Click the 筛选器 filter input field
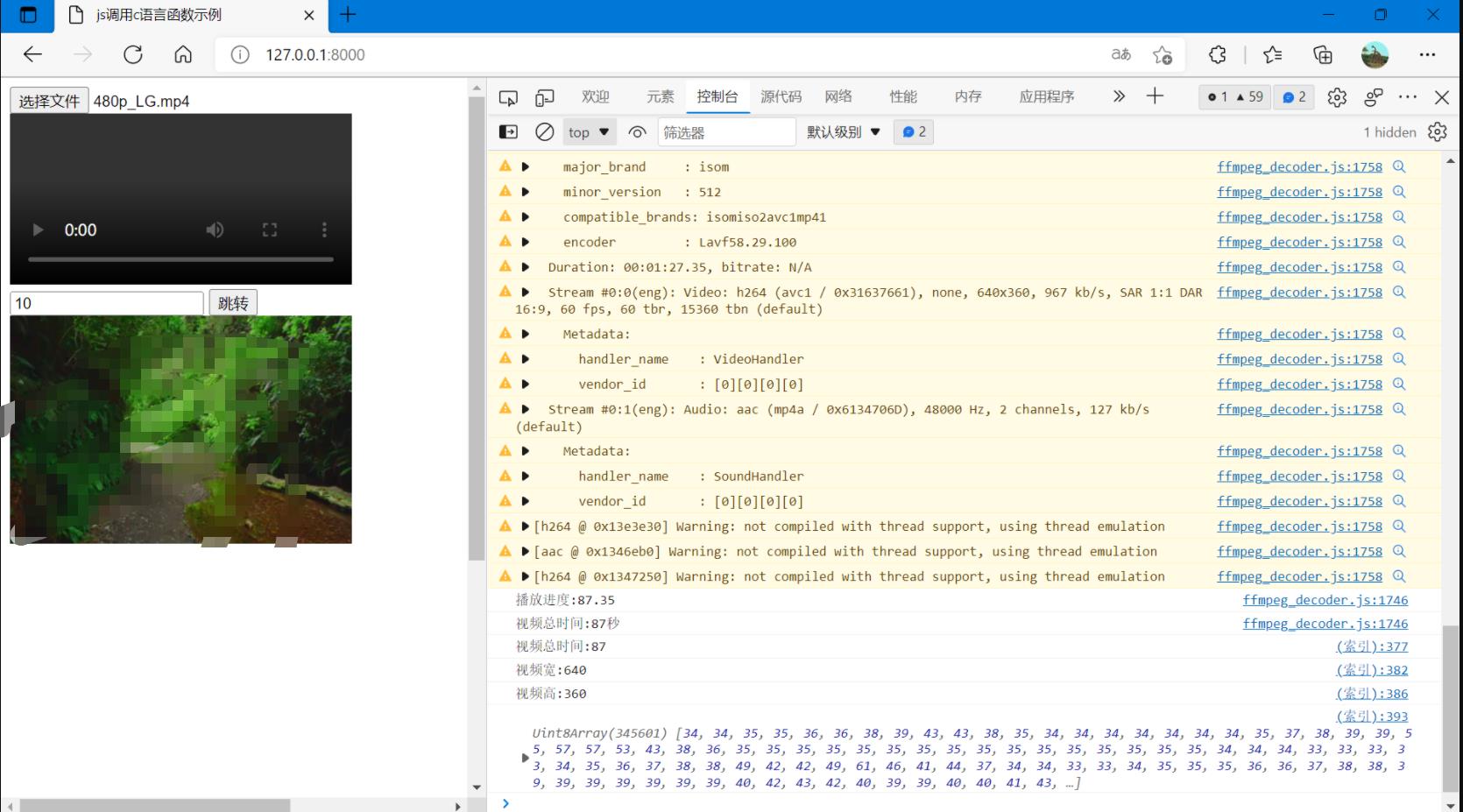Screen dimensions: 1463x812 (x=725, y=132)
